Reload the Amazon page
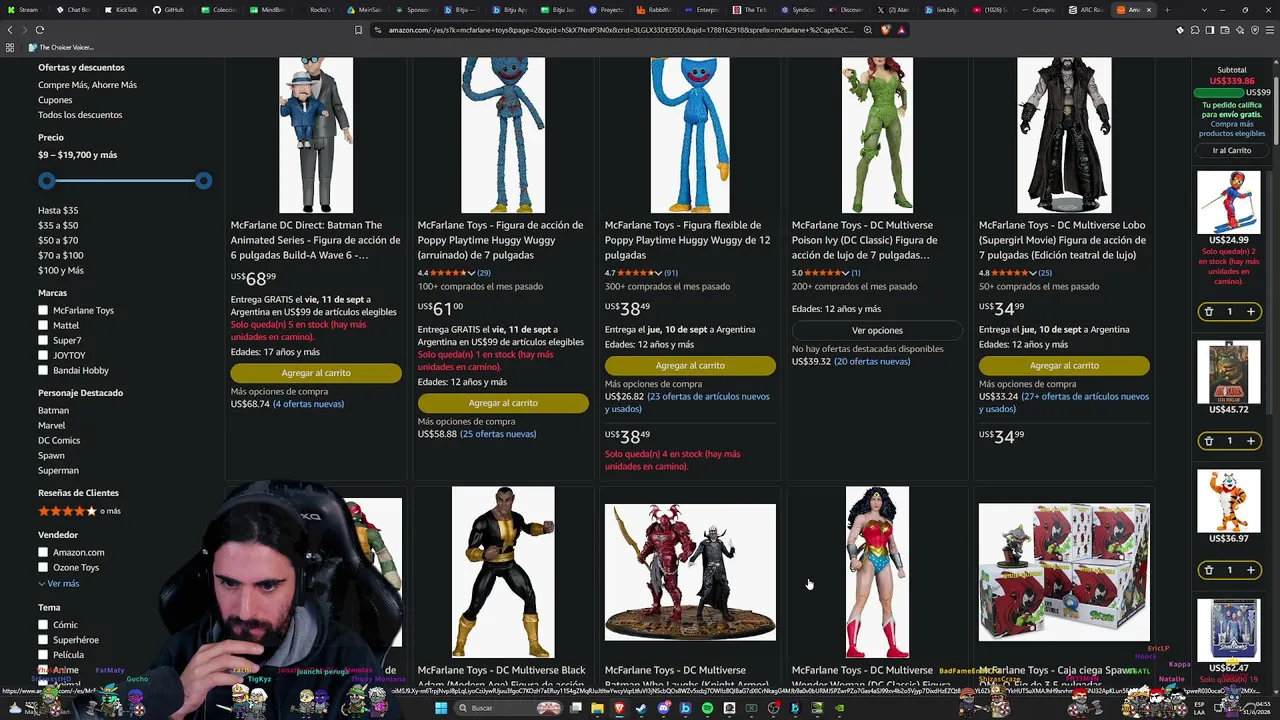This screenshot has width=1280, height=720. click(40, 30)
